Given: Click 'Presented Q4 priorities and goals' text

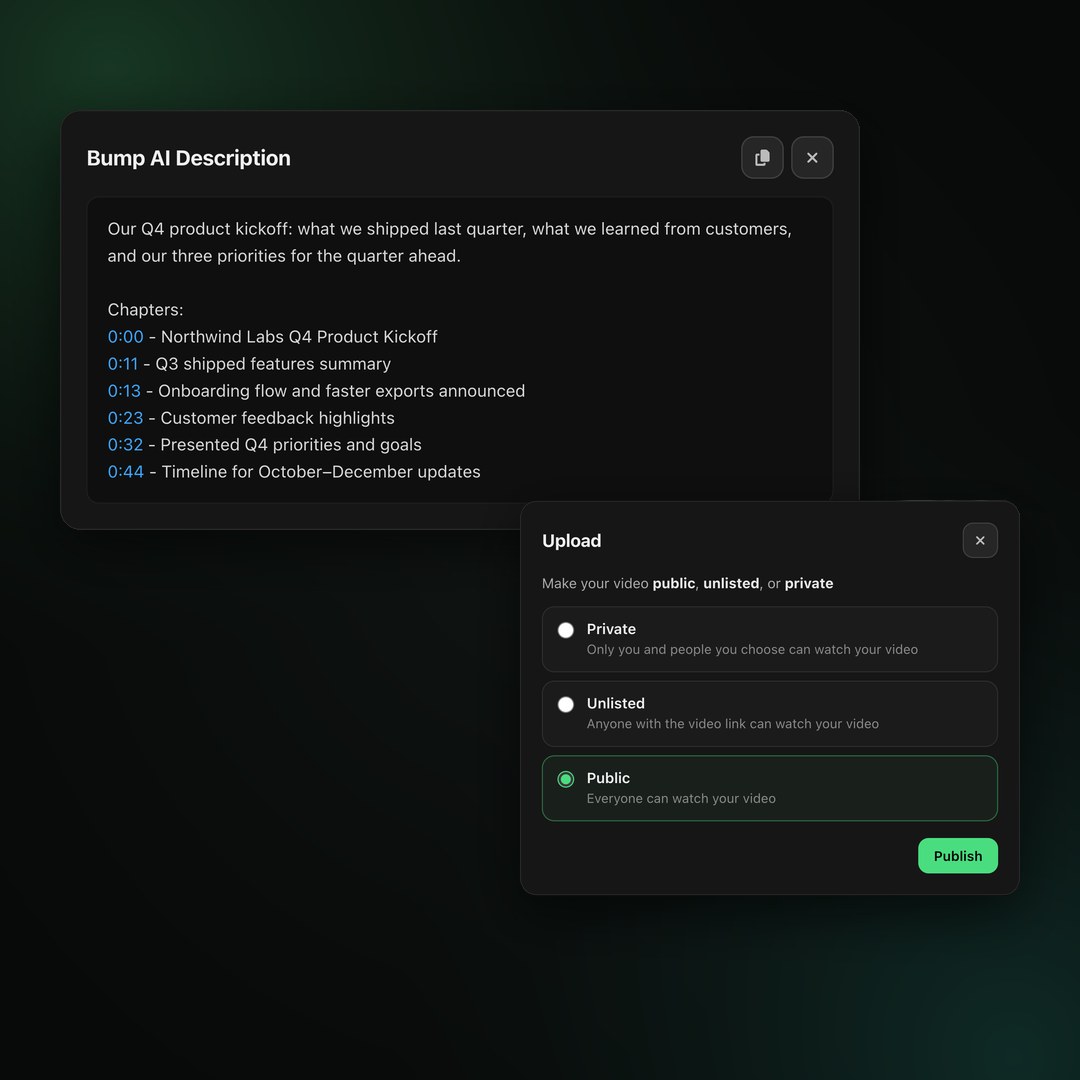Looking at the screenshot, I should coord(291,445).
